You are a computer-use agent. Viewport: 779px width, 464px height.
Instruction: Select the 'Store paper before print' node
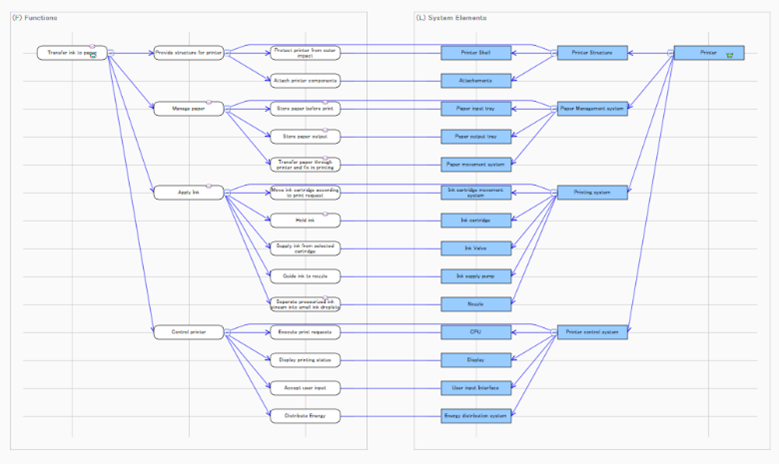305,108
